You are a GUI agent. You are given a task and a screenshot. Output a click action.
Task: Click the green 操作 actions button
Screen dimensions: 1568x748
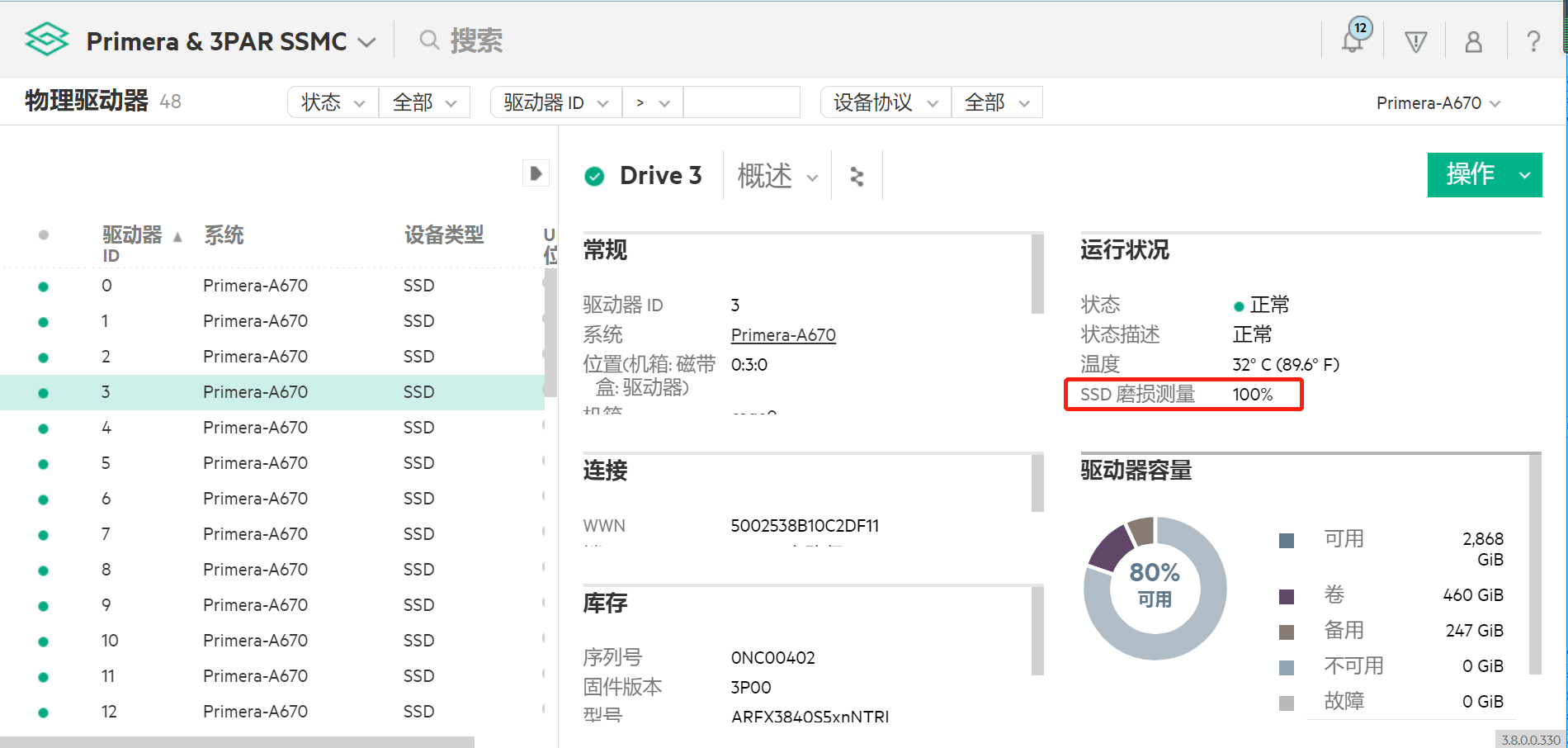coord(1470,174)
